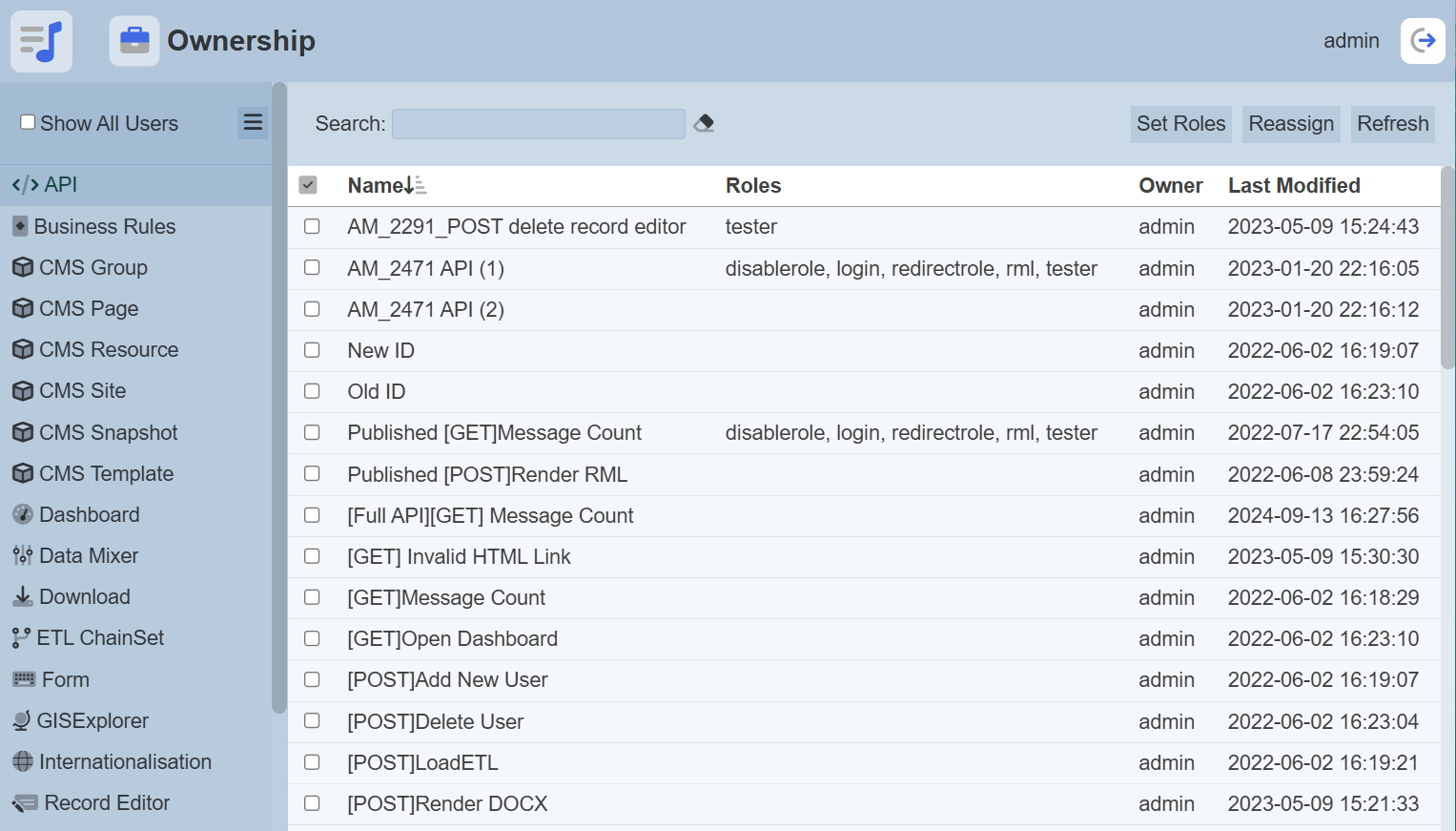Open the GISExplorer globe icon
Viewport: 1456px width, 831px height.
click(22, 721)
